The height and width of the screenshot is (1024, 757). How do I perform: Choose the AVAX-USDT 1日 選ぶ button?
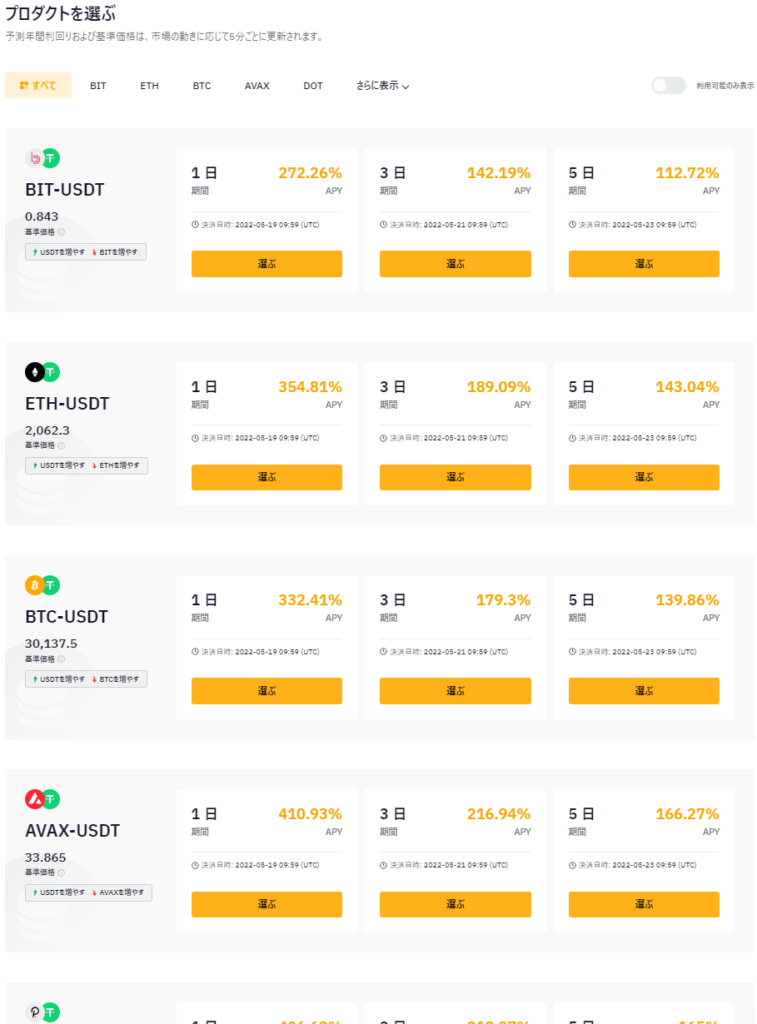(266, 904)
